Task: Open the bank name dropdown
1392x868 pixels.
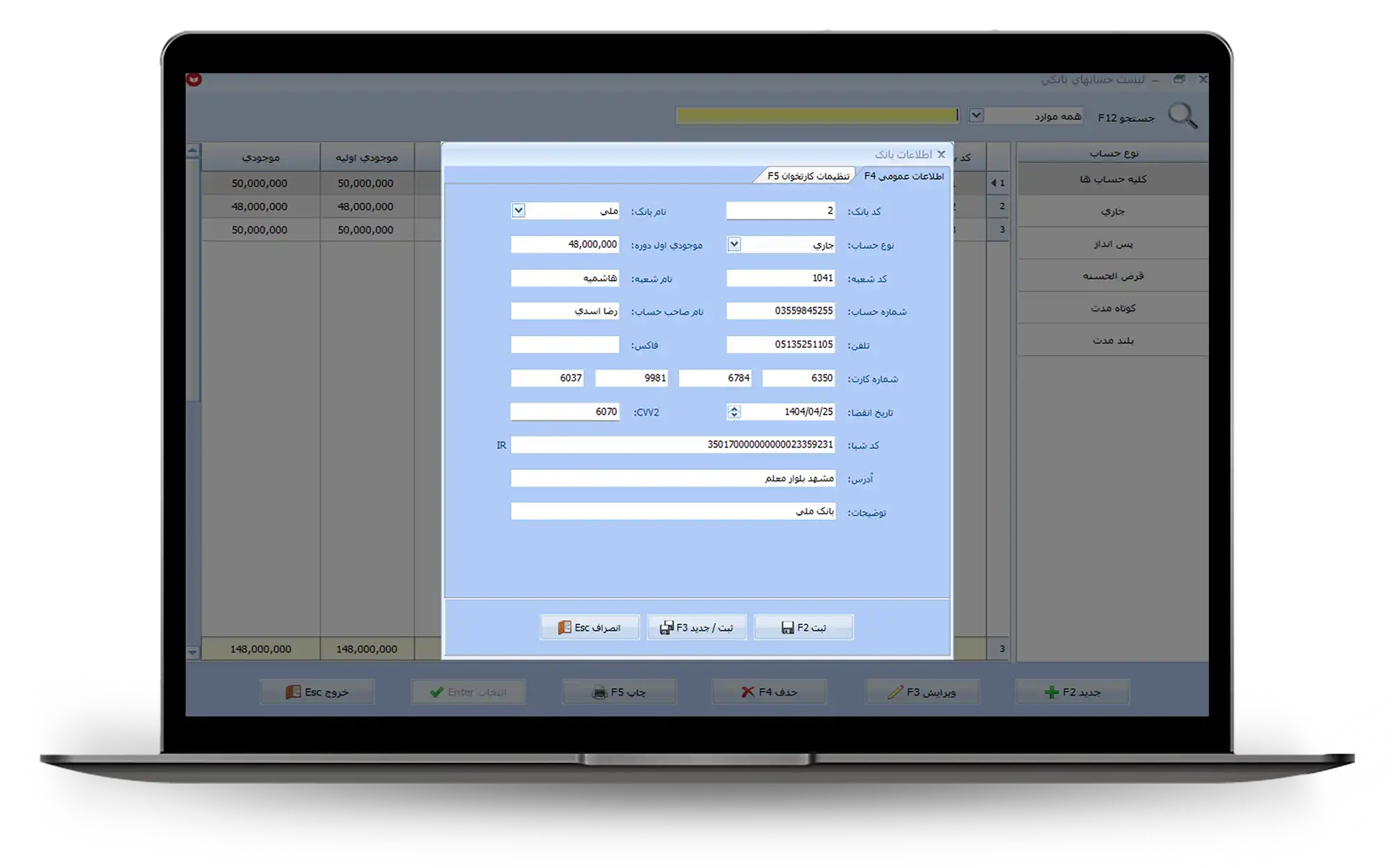Action: coord(518,210)
